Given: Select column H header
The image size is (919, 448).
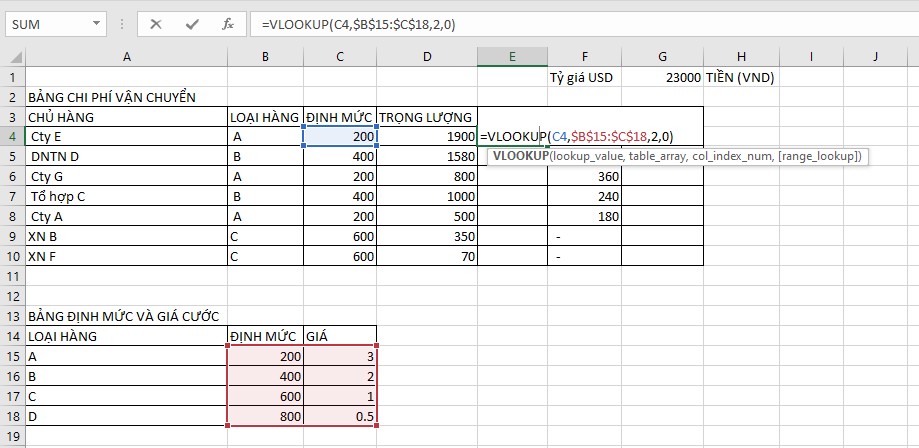Looking at the screenshot, I should coord(741,57).
